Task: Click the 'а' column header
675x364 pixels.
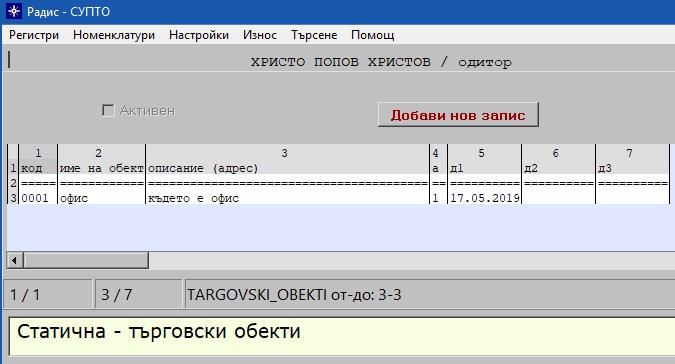Action: 439,168
